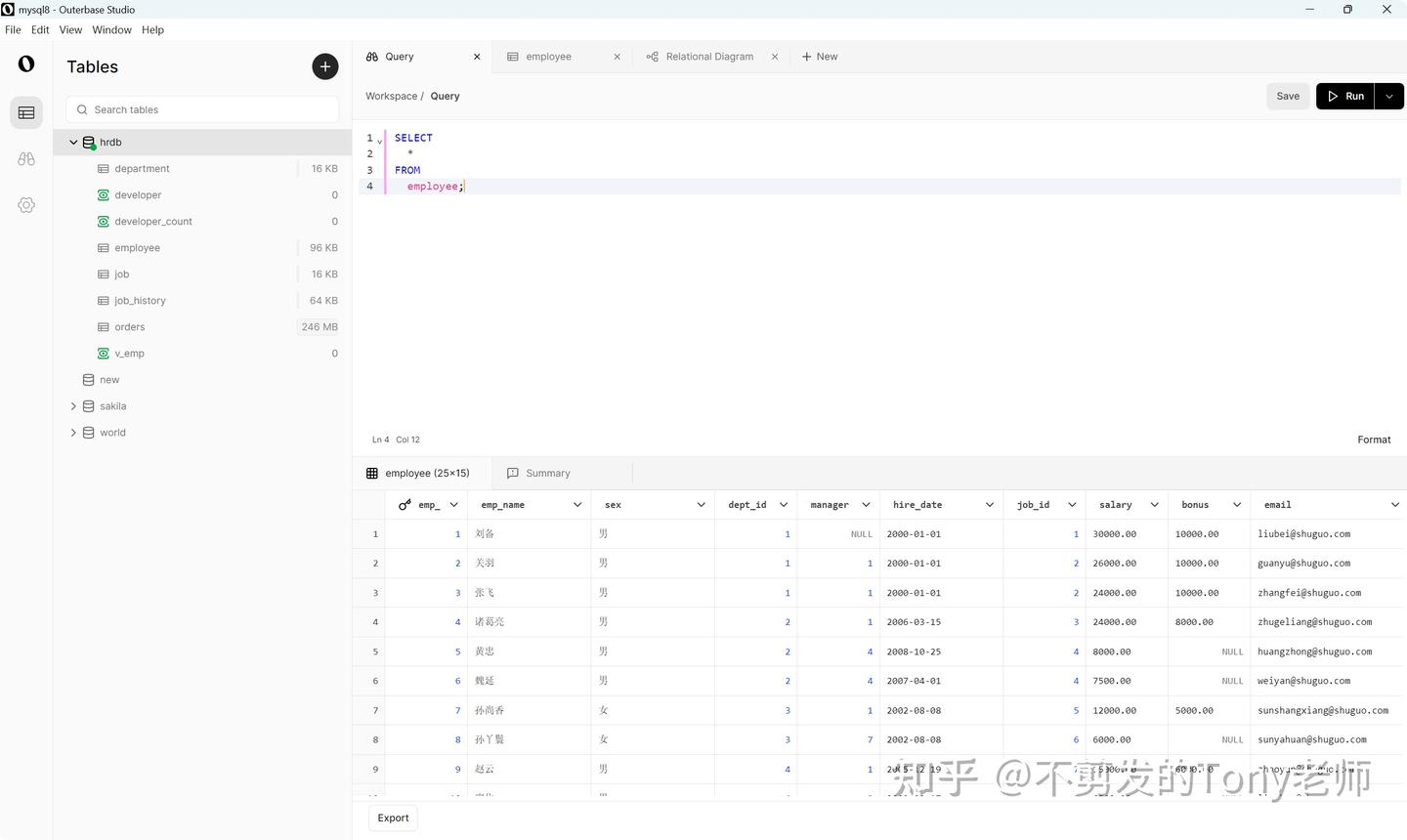
Task: Click the Workspace breadcrumb link
Action: [391, 96]
